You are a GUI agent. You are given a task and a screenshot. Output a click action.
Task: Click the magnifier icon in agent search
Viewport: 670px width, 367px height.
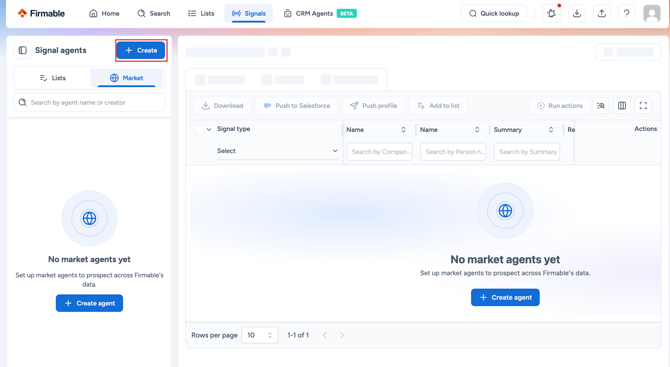point(23,103)
